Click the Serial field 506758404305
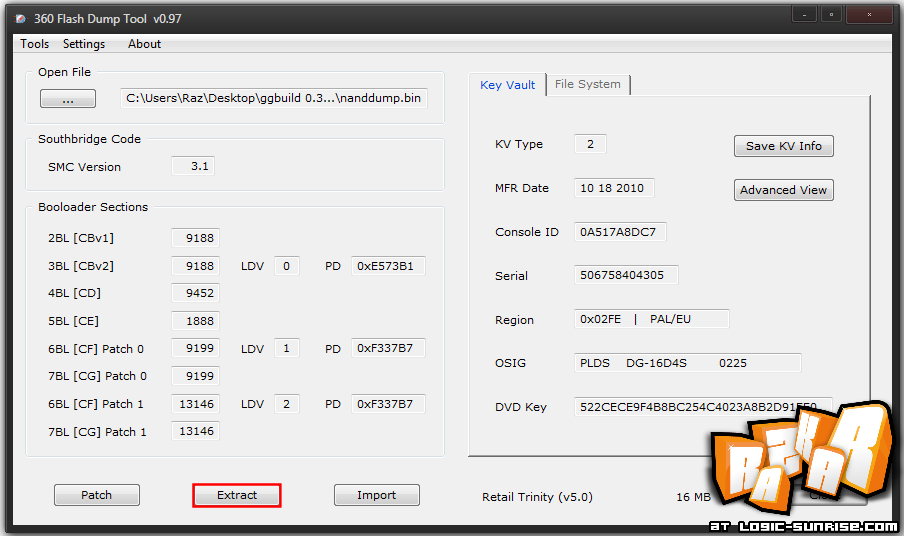904x536 pixels. [x=626, y=275]
